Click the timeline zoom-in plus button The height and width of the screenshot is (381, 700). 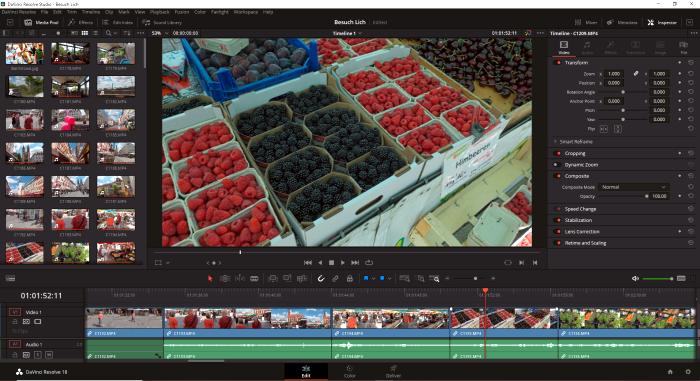(x=493, y=278)
